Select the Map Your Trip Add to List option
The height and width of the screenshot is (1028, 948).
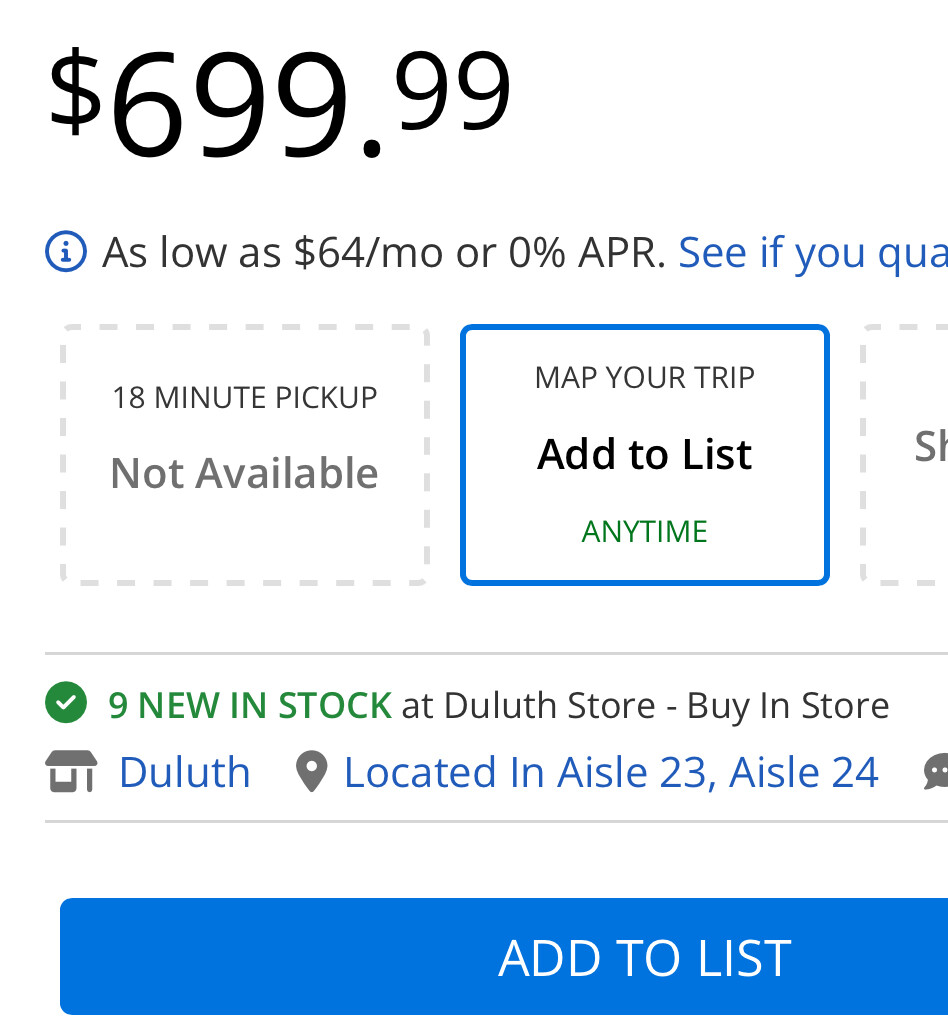[645, 454]
